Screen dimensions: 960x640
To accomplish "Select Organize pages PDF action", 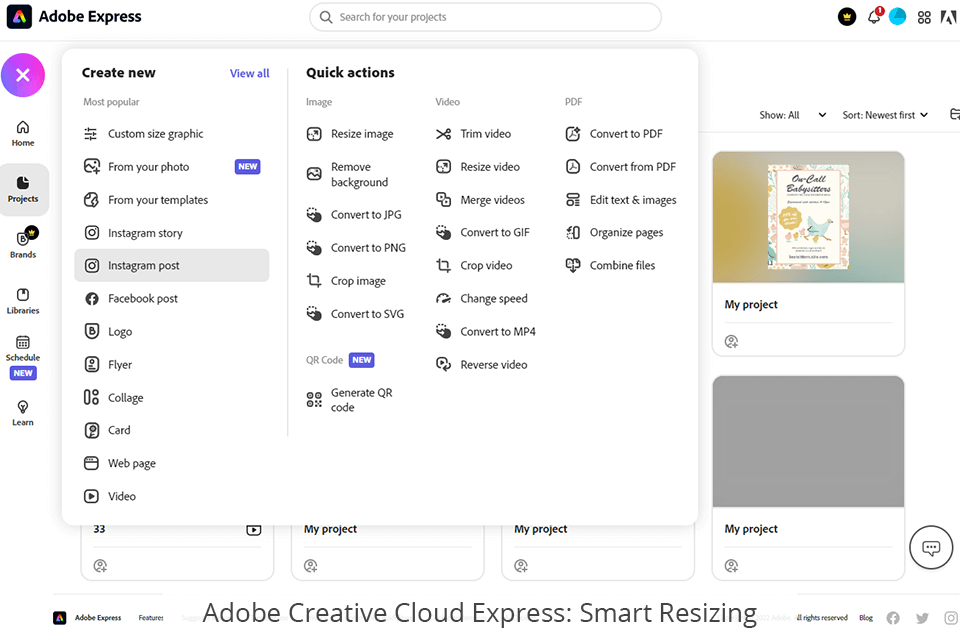I will pyautogui.click(x=614, y=232).
